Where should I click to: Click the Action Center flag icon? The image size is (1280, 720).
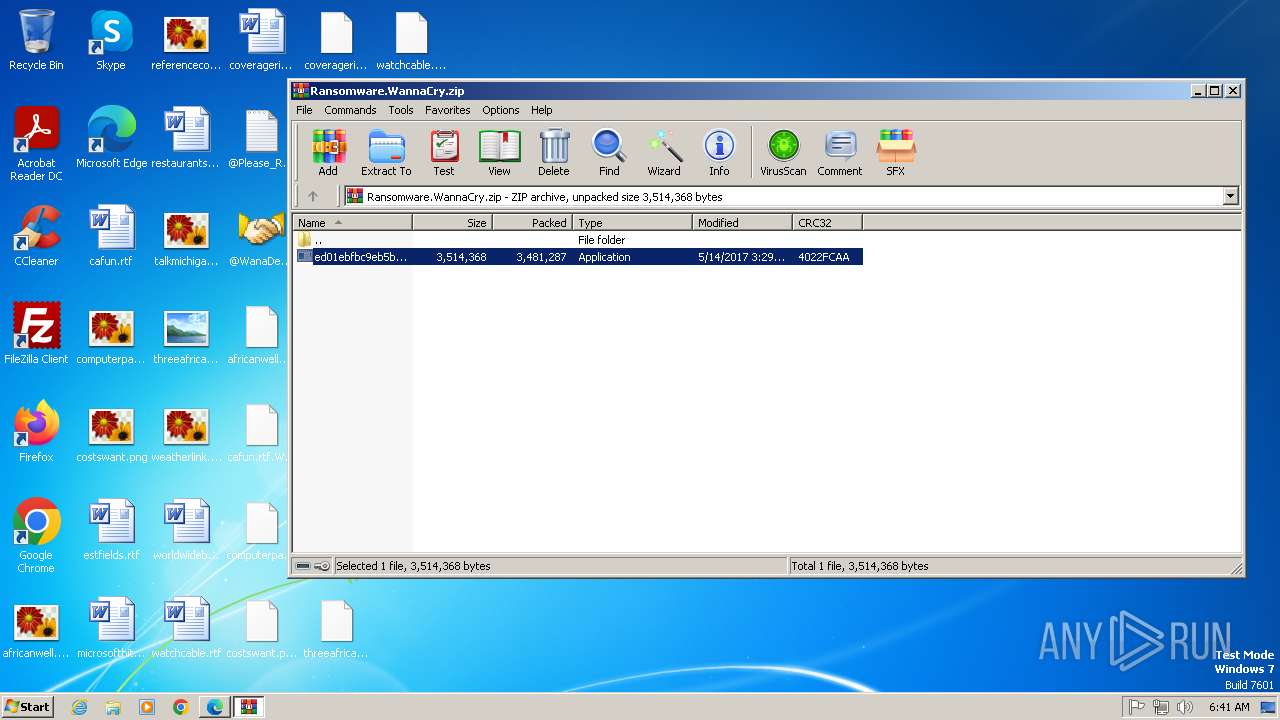[x=1136, y=707]
